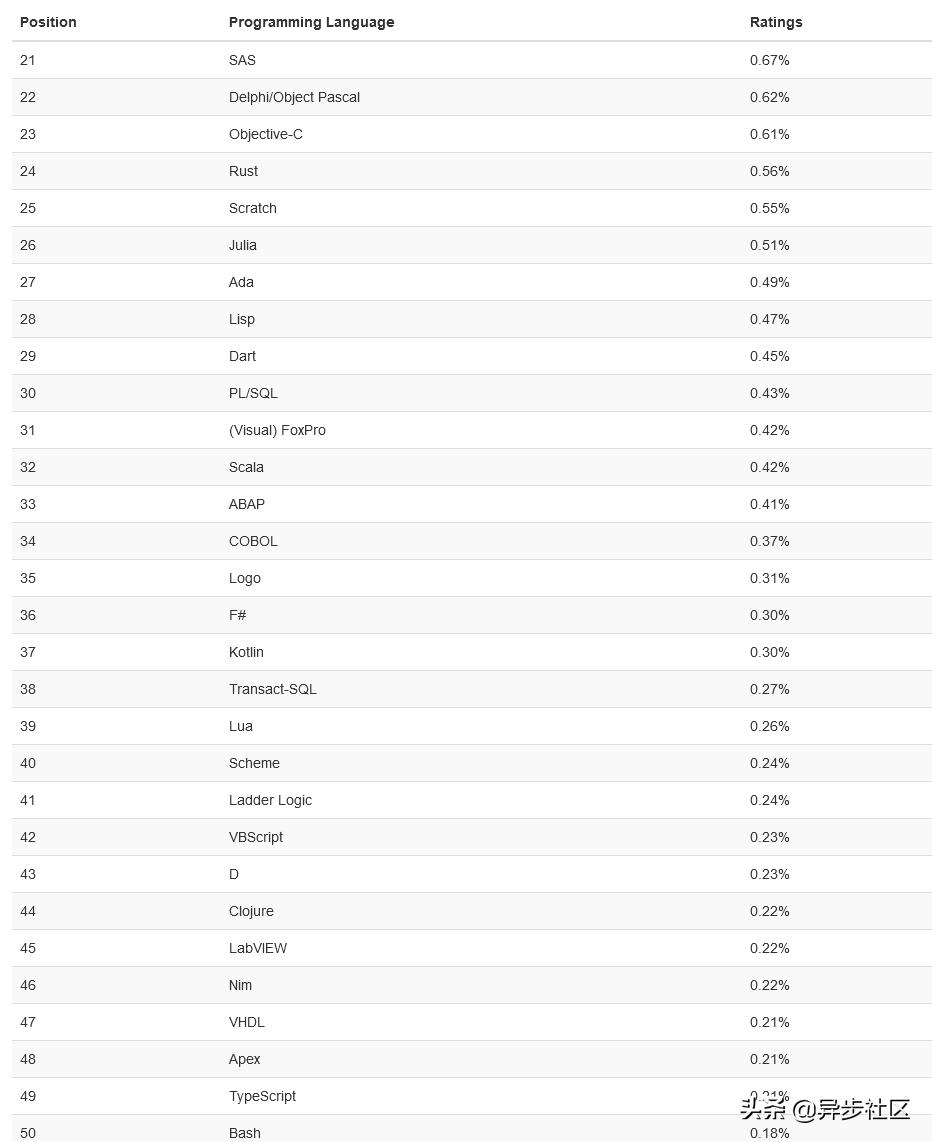Select the Julia entry in the table
The image size is (932, 1142).
tap(242, 245)
